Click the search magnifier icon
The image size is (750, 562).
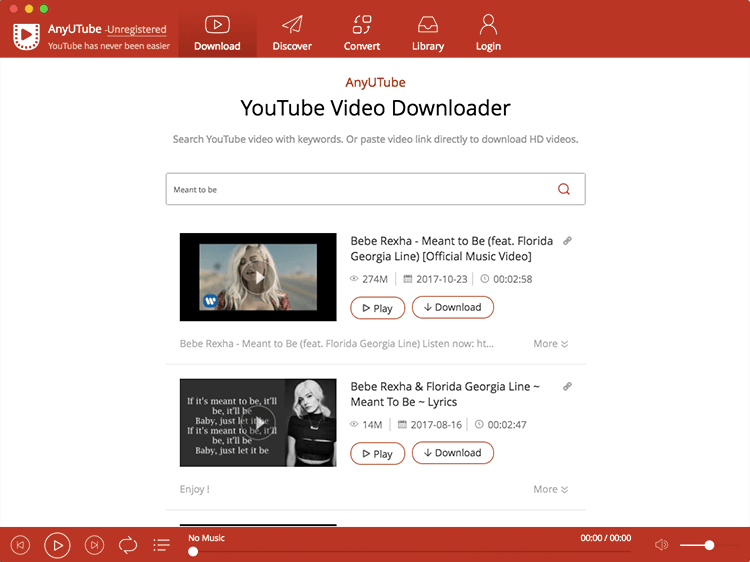564,189
